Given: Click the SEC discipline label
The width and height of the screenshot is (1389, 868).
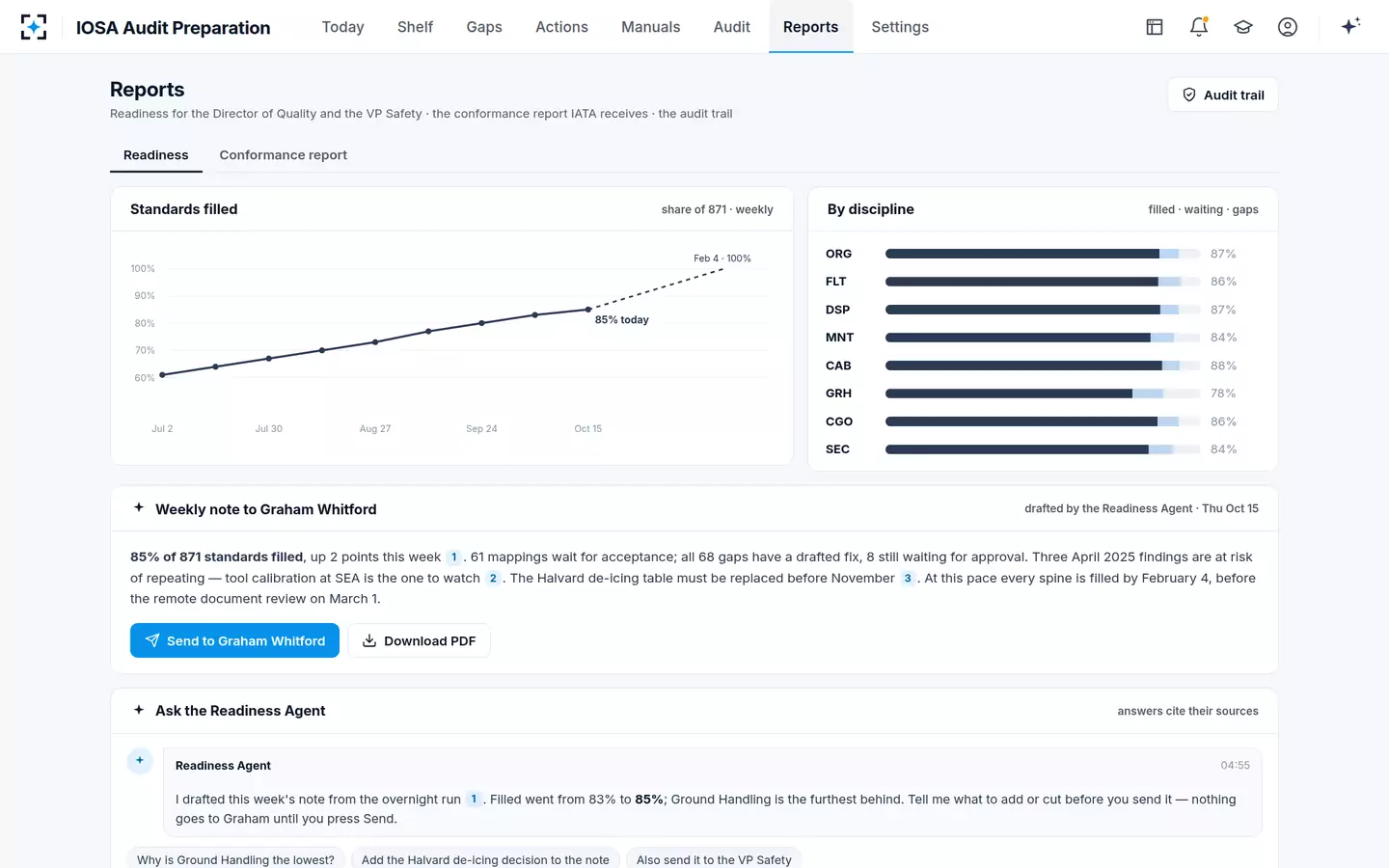Looking at the screenshot, I should click(x=837, y=449).
